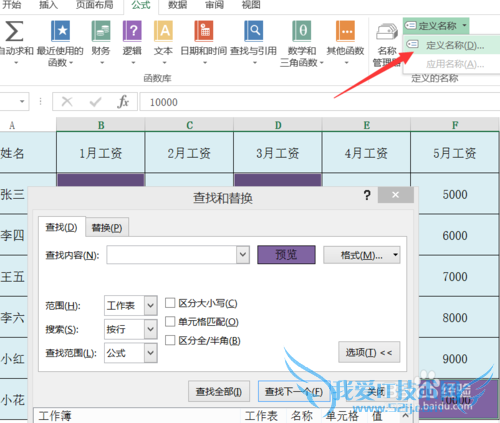Open the Format (格式) button dropdown arrow
Viewport: 500px width, 423px height.
[395, 255]
